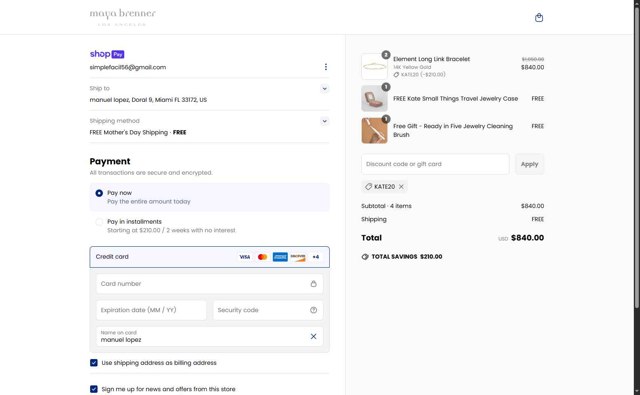Viewport: 640px width, 395px height.
Task: Click the Credit card payment method header
Action: point(209,257)
